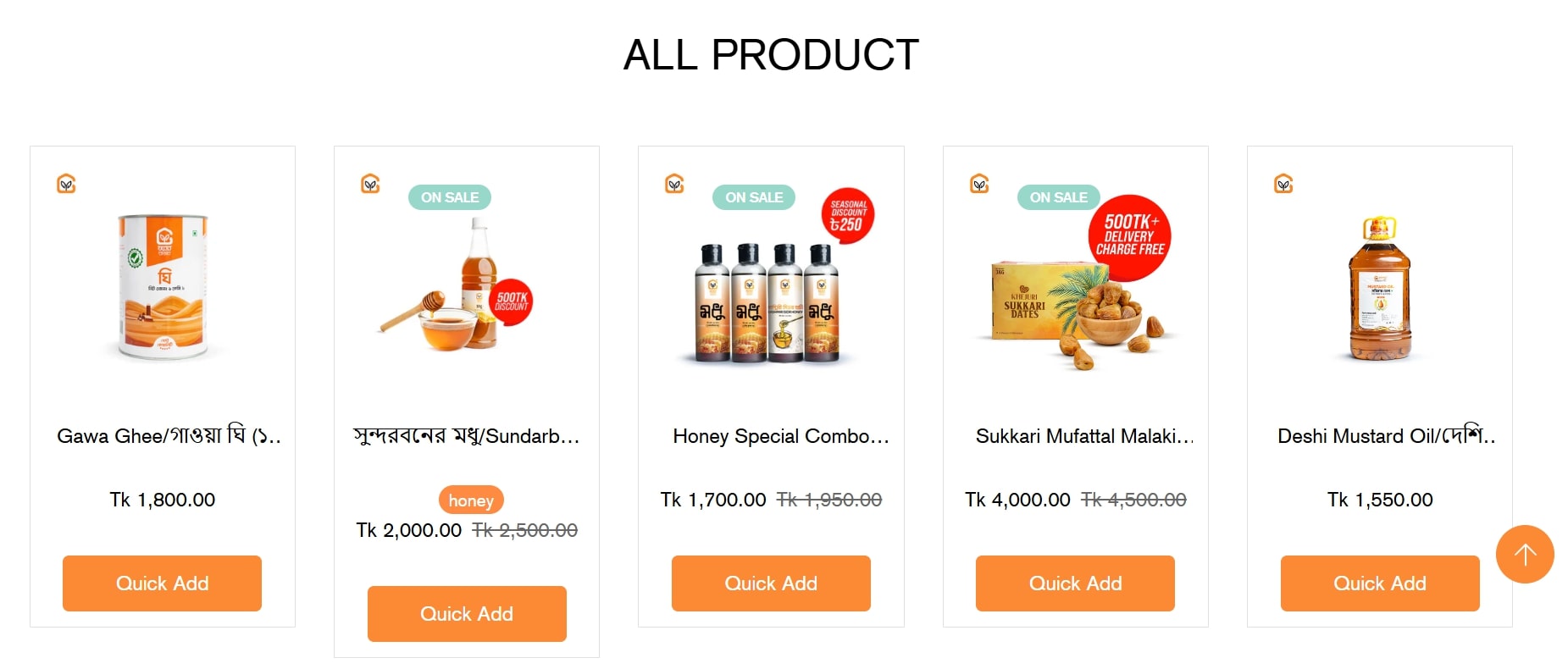Select the orange honey tag label

click(x=471, y=500)
